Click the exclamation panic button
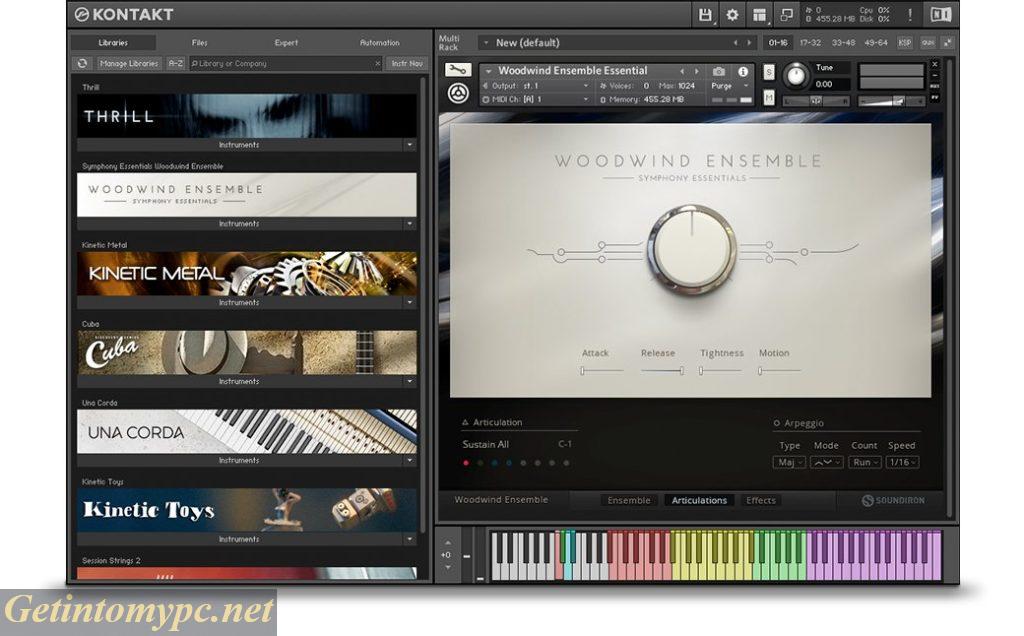Image resolution: width=1024 pixels, height=636 pixels. coord(910,14)
